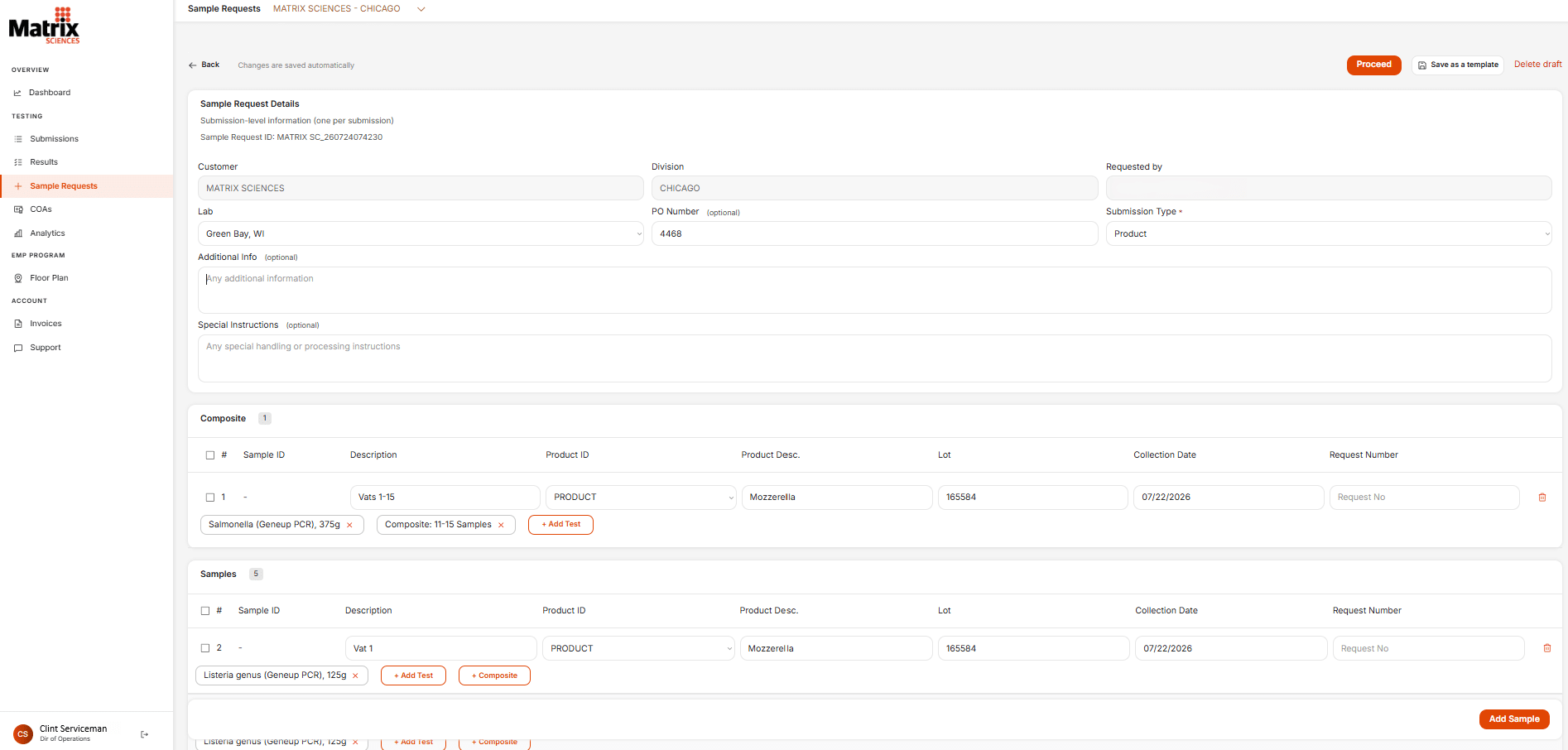Click the Special Instructions text area
The height and width of the screenshot is (750, 1568).
[874, 358]
